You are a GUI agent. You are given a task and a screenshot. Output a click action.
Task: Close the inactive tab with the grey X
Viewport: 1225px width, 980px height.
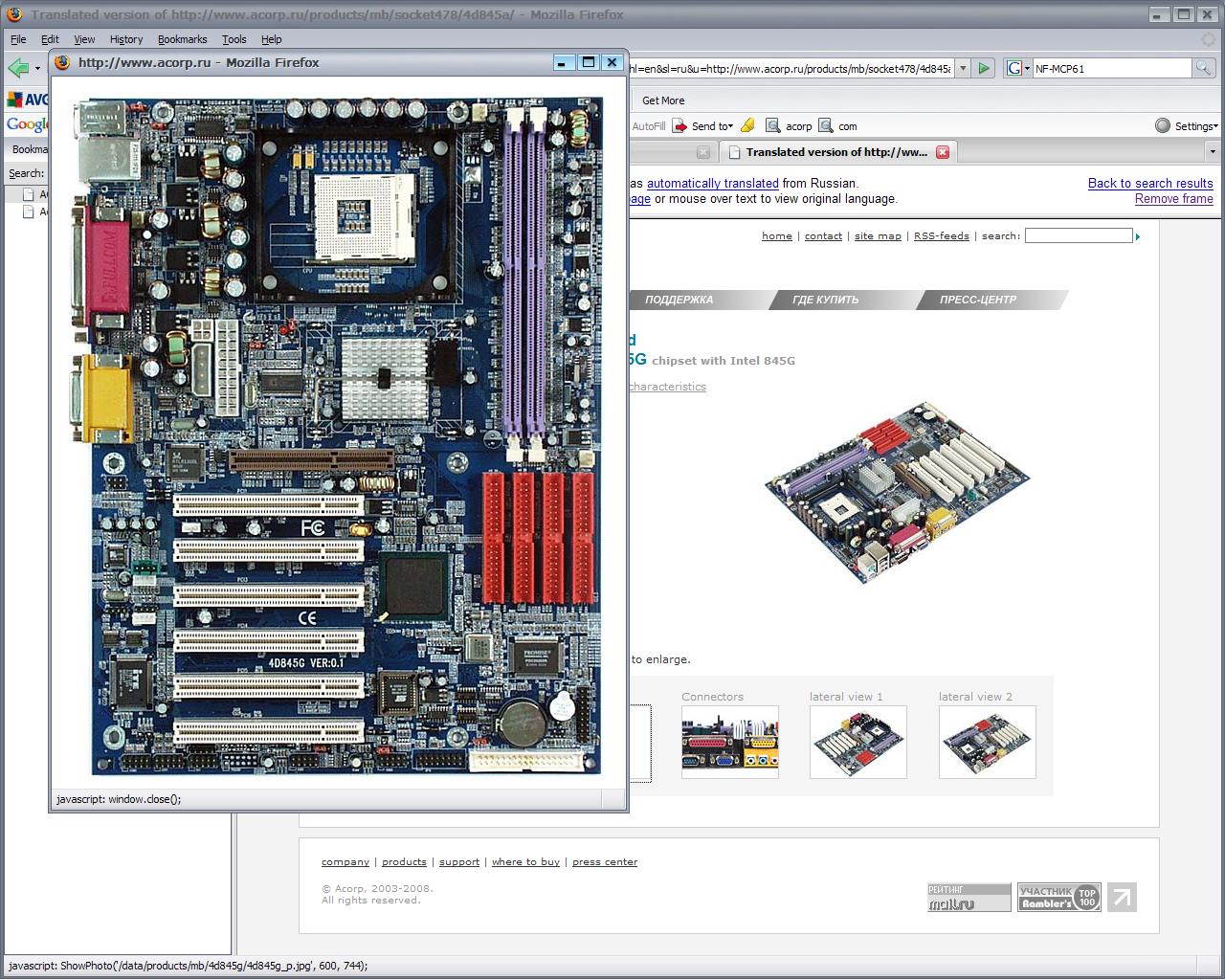(703, 152)
